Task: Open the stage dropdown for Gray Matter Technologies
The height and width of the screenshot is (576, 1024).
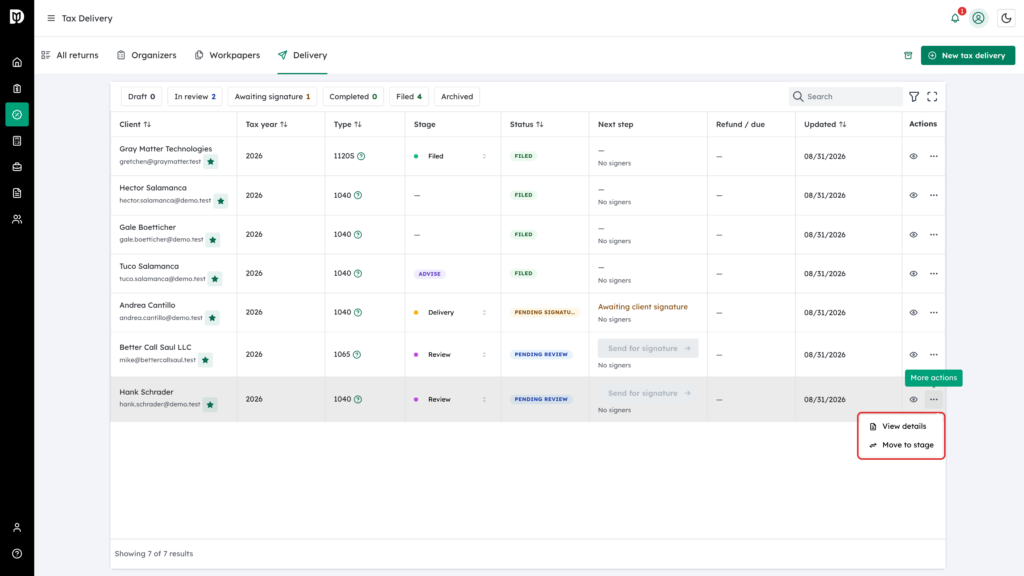Action: [451, 156]
